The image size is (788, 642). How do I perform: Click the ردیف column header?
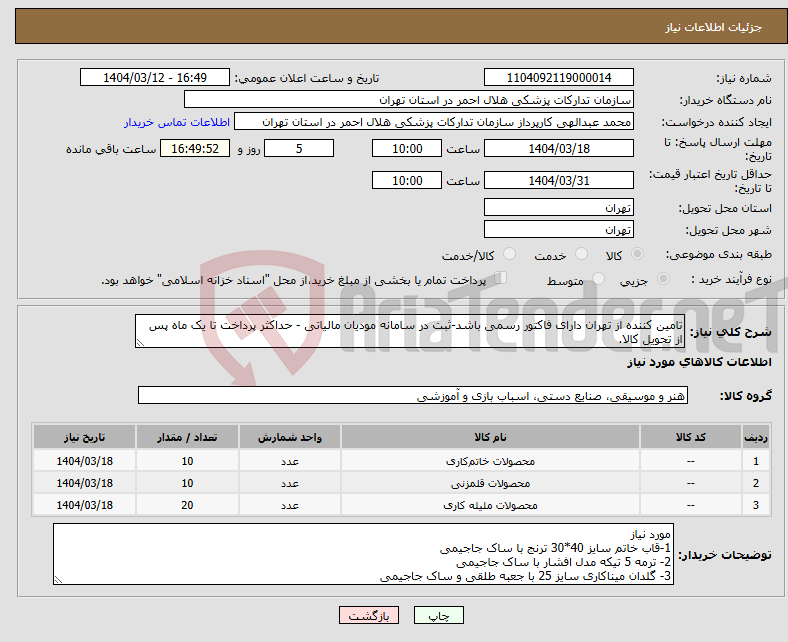coord(756,436)
